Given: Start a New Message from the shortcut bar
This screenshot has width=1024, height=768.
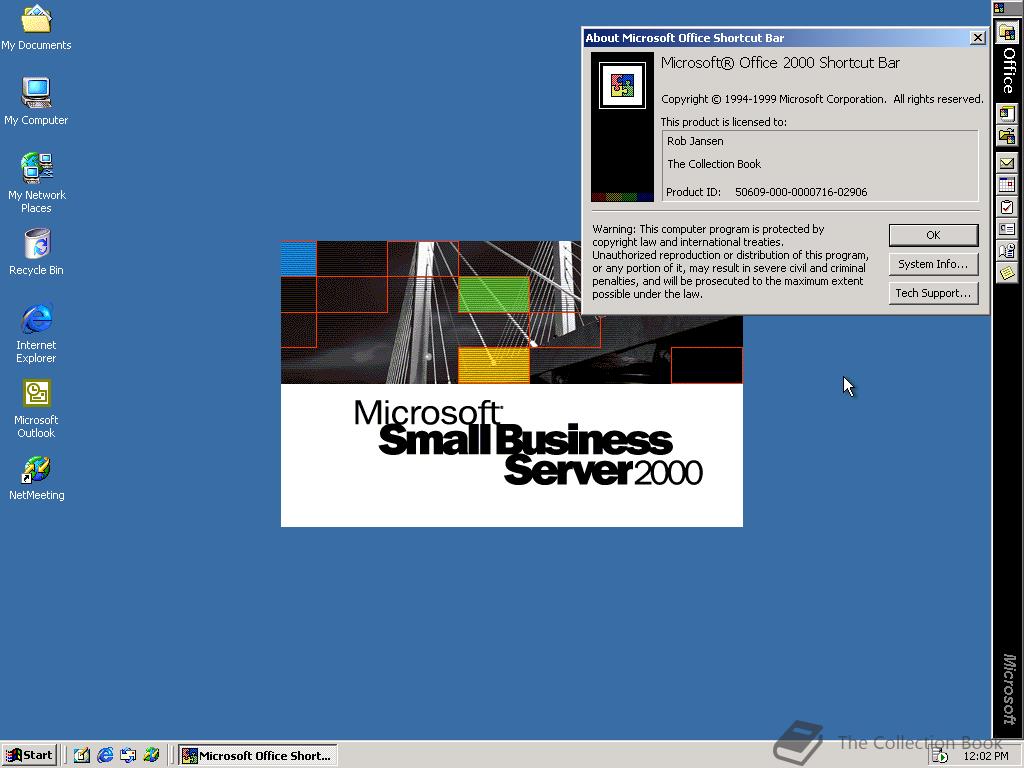Looking at the screenshot, I should click(1007, 163).
